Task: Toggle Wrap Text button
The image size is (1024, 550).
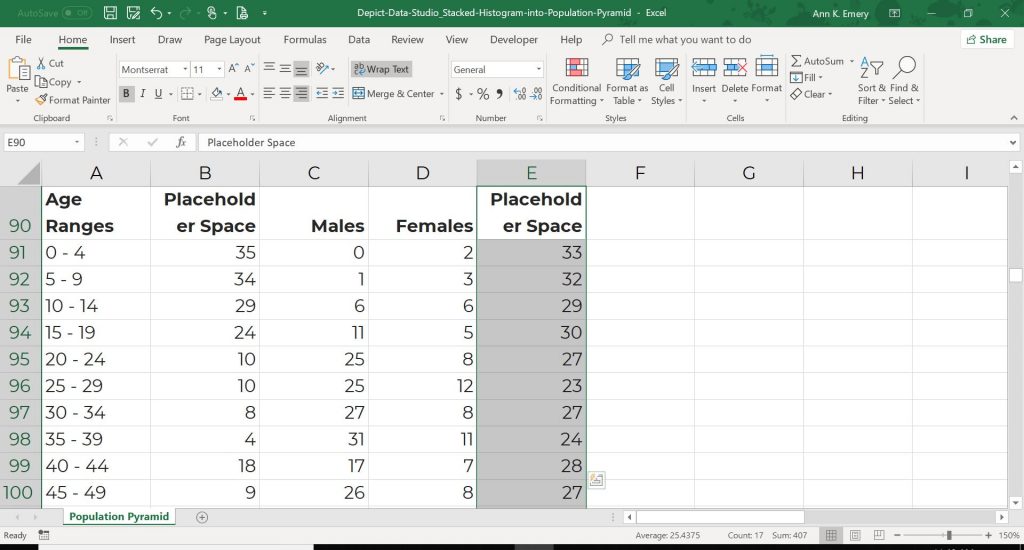Action: point(381,69)
